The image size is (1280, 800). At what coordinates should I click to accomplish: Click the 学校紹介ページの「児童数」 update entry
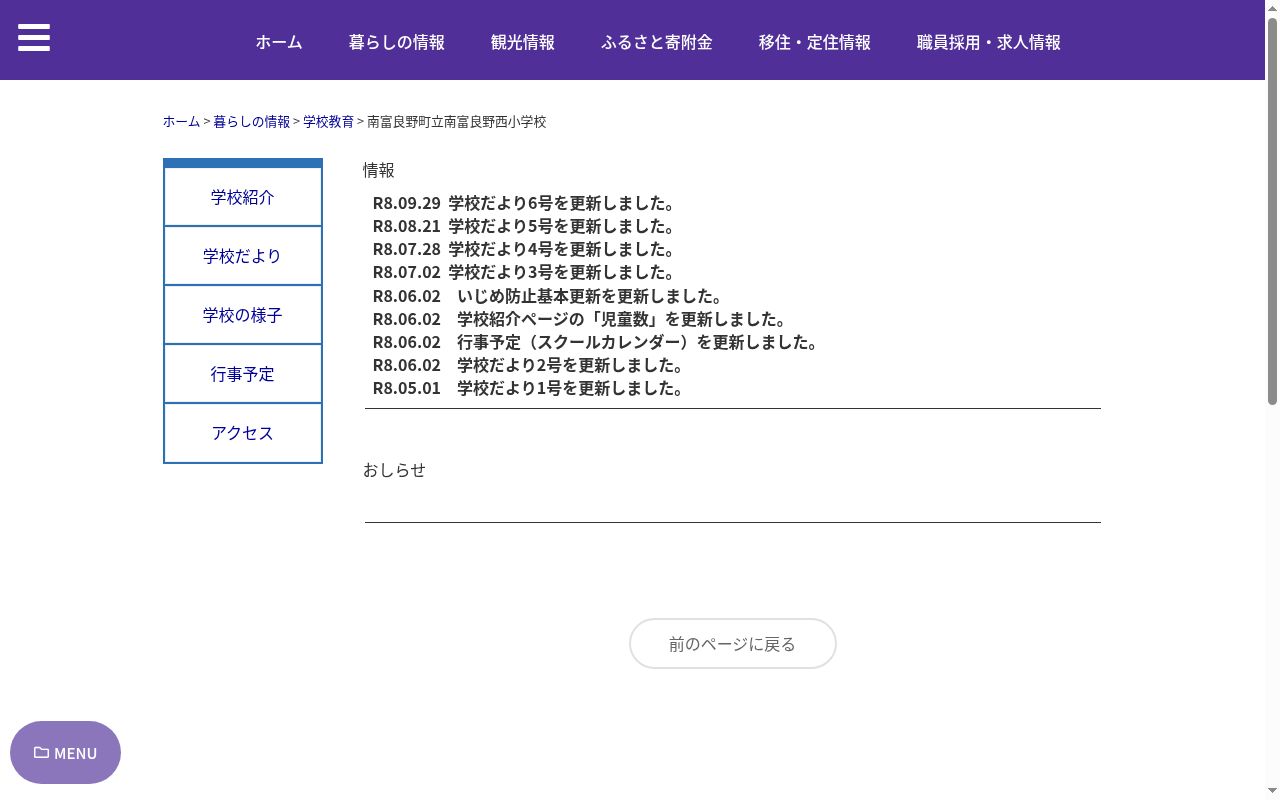pos(582,319)
